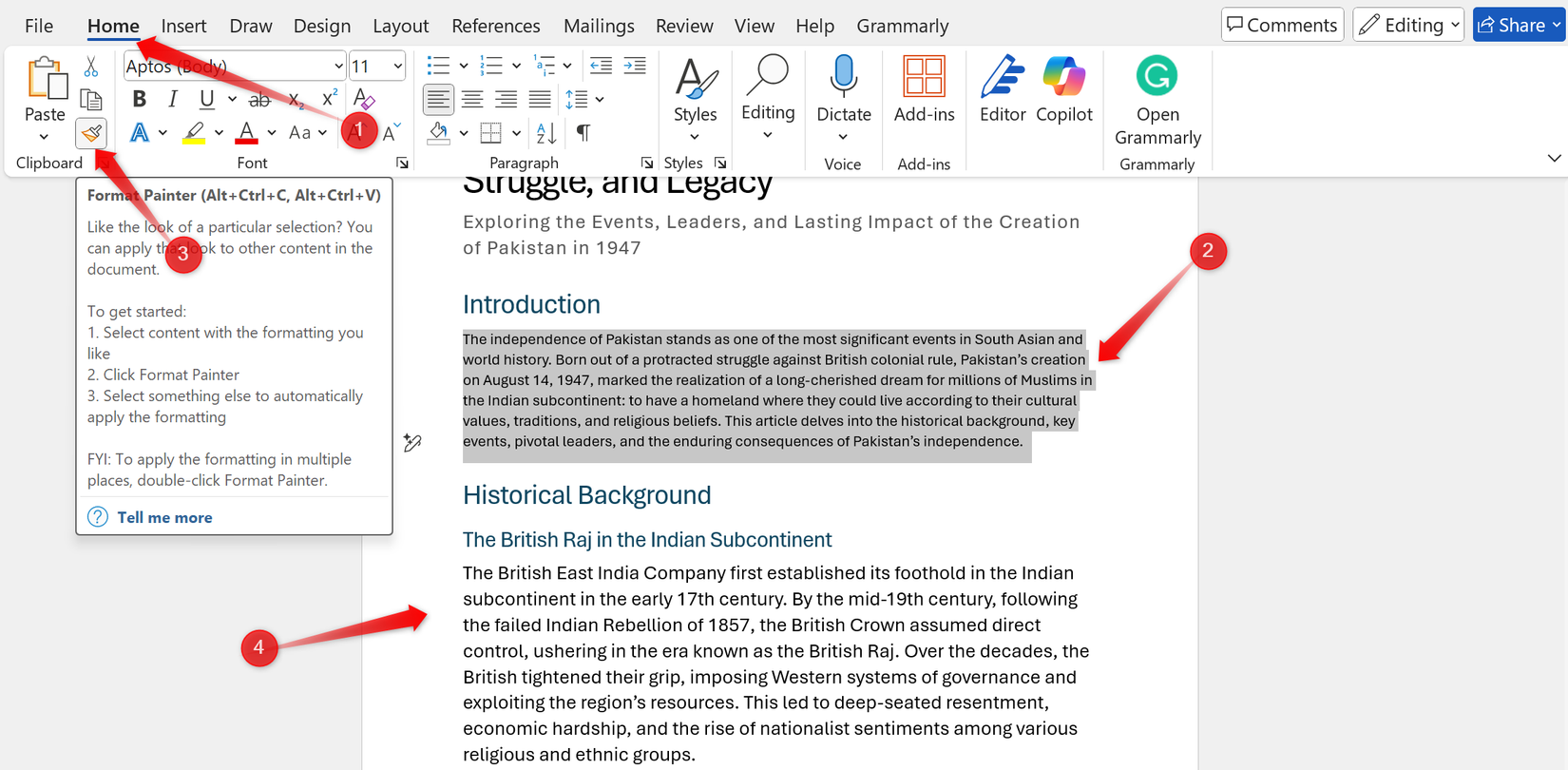Clear all formatting with eraser icon
Image resolution: width=1568 pixels, height=770 pixels.
pos(364,99)
